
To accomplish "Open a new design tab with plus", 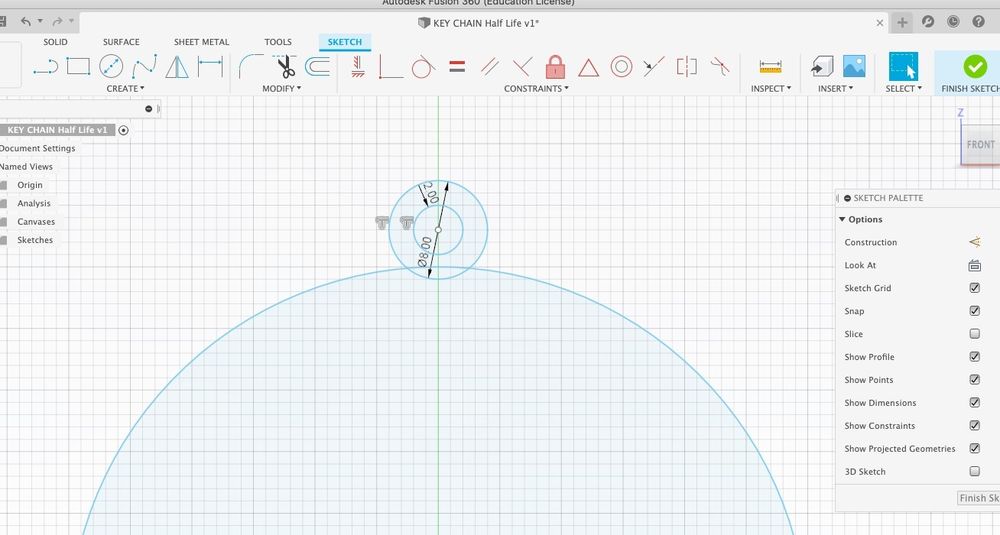I will coord(902,23).
